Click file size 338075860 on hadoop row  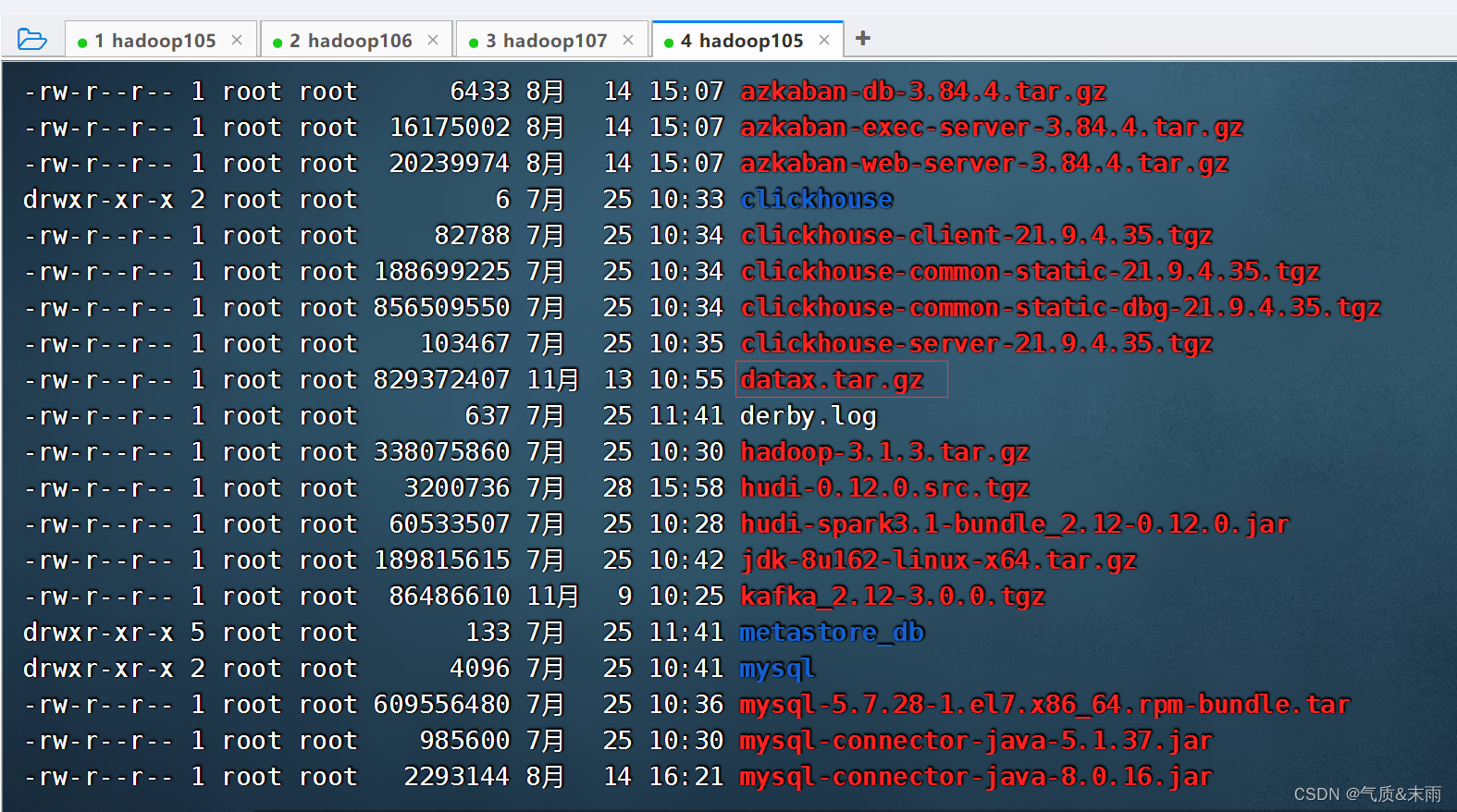tap(442, 452)
